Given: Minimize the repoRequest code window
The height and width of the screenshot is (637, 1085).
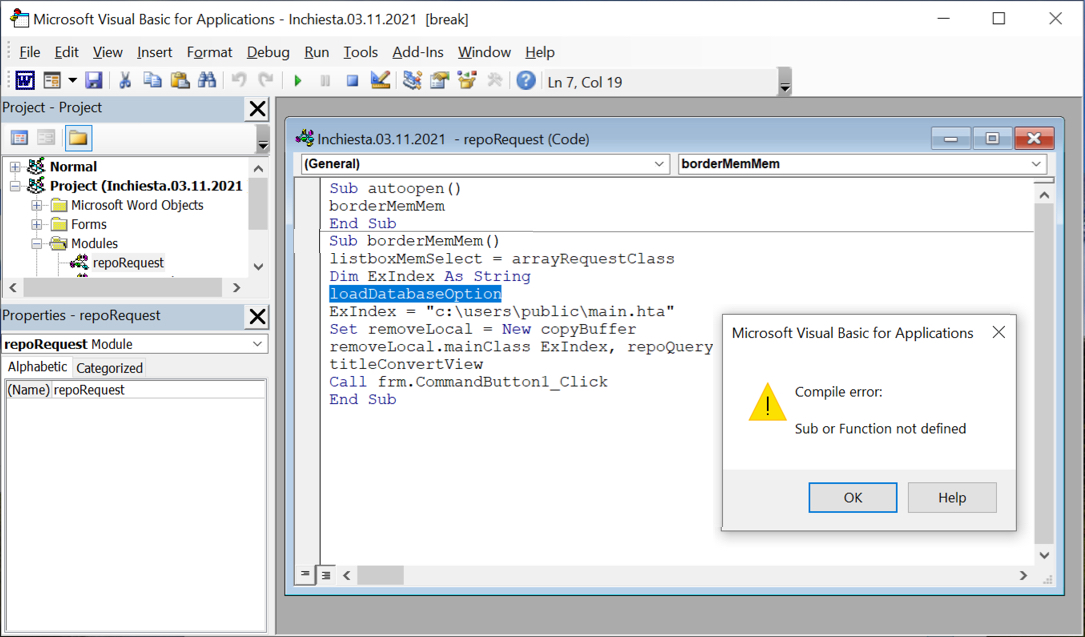Looking at the screenshot, I should [951, 138].
